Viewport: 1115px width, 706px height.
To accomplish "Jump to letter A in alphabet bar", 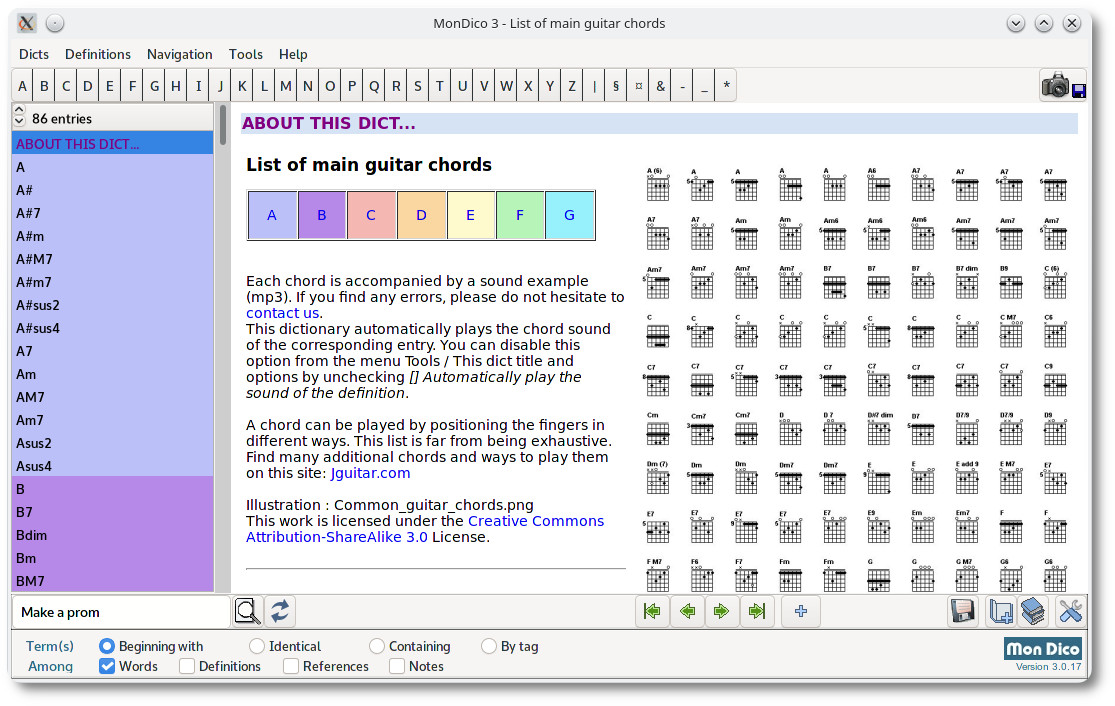I will [23, 86].
